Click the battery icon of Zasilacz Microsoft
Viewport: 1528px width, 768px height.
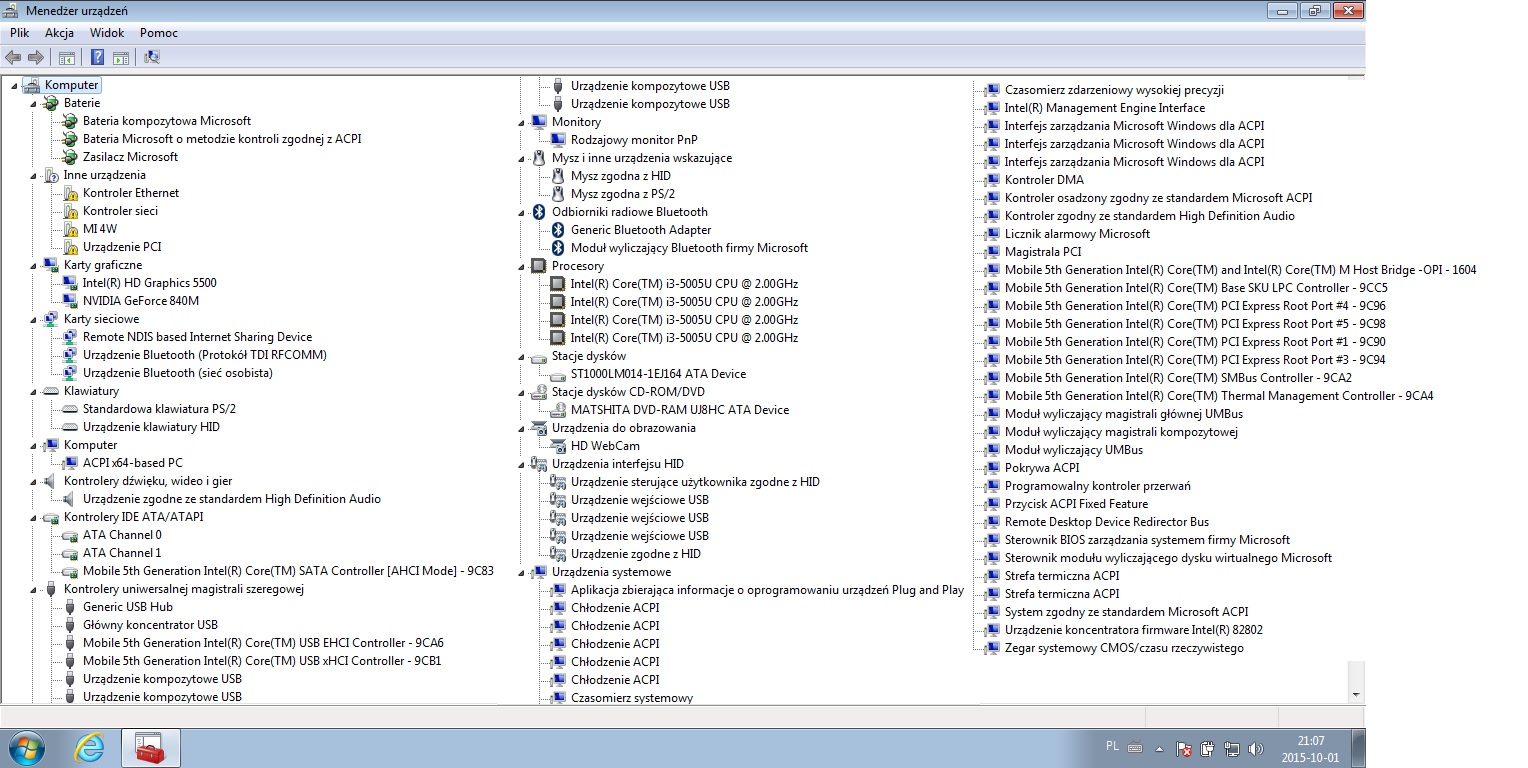point(70,157)
